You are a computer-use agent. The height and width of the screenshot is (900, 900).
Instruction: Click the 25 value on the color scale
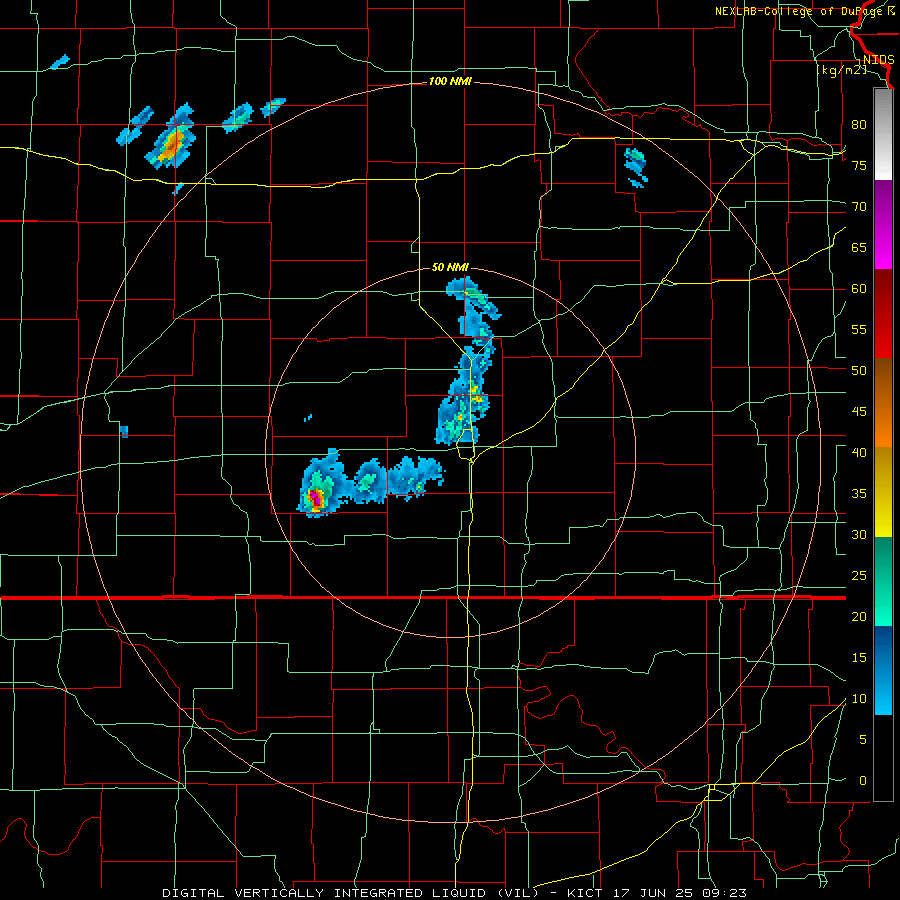tap(859, 576)
